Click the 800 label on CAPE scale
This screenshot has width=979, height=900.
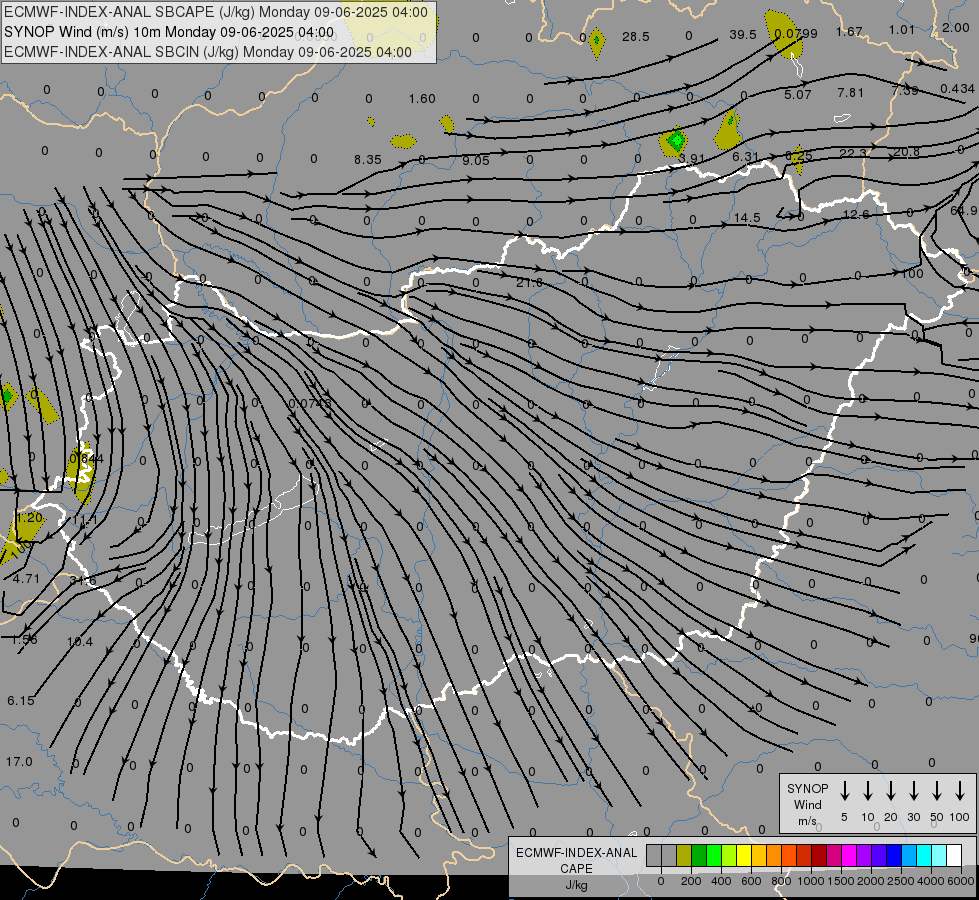coord(781,881)
